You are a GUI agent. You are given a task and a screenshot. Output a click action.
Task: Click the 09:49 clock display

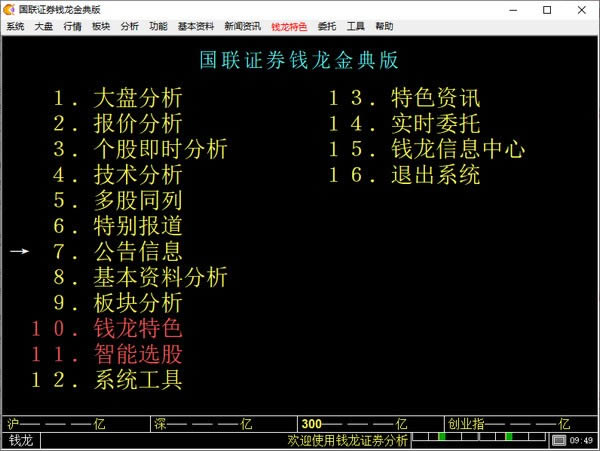coord(581,441)
